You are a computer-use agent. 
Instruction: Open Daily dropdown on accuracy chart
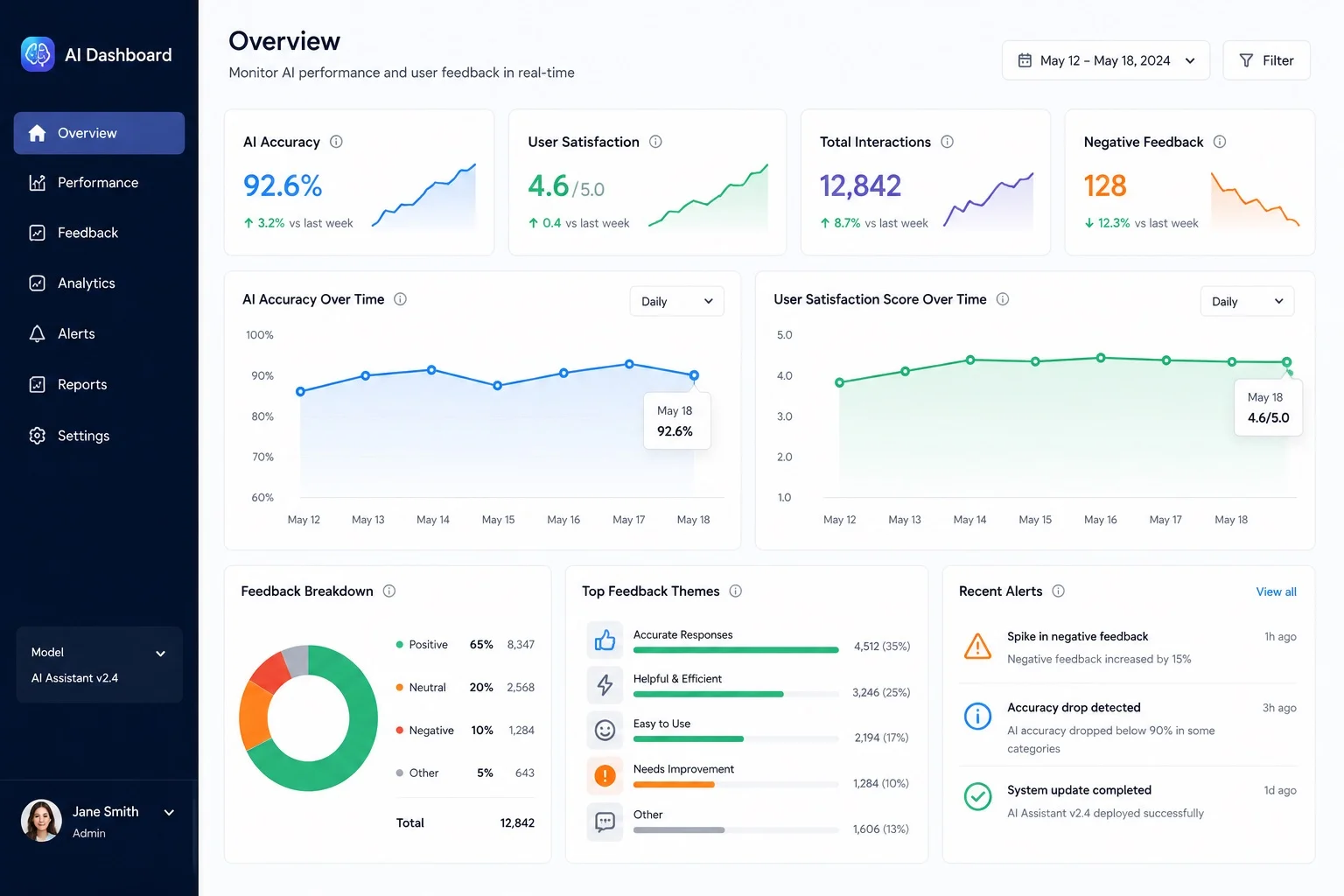click(x=677, y=301)
